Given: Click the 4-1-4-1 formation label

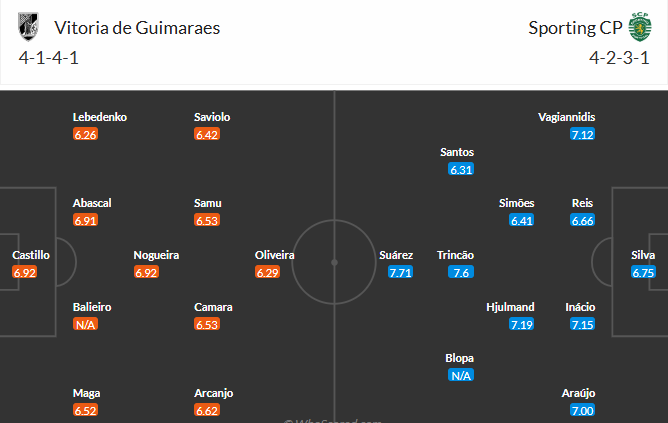Looking at the screenshot, I should click(49, 57).
